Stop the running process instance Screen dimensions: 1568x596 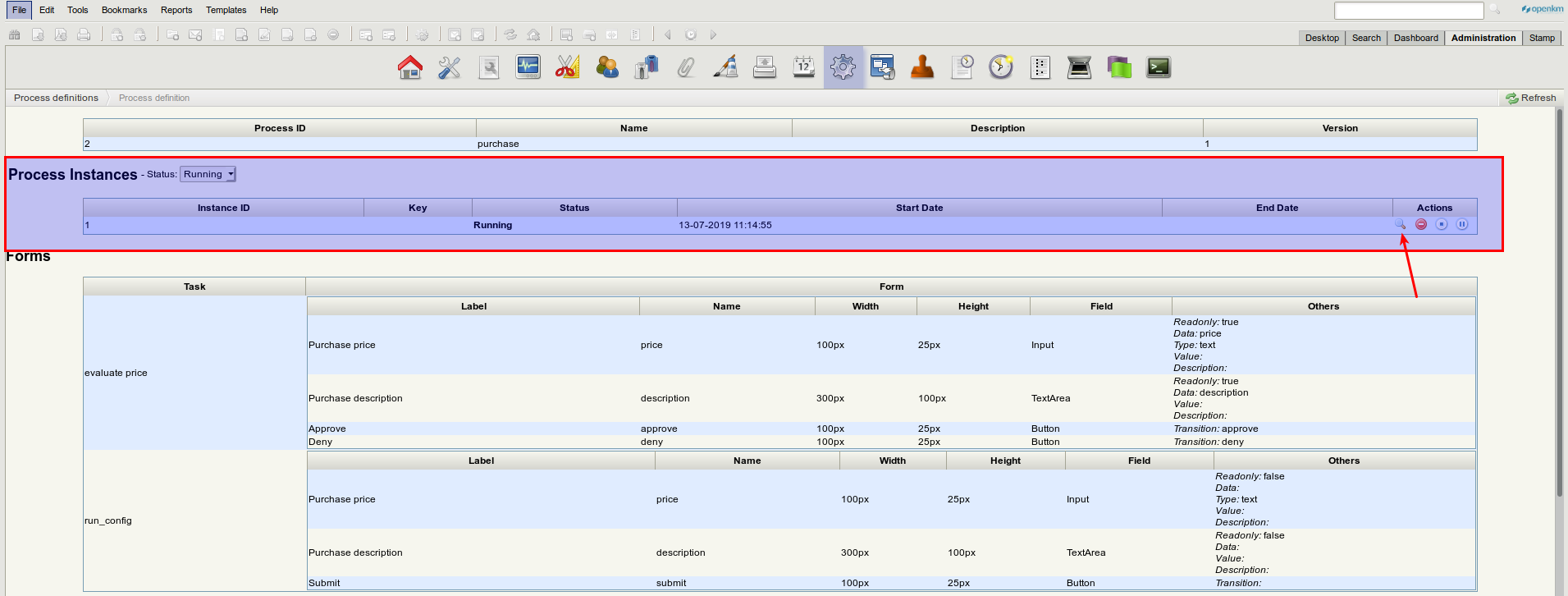[1442, 225]
